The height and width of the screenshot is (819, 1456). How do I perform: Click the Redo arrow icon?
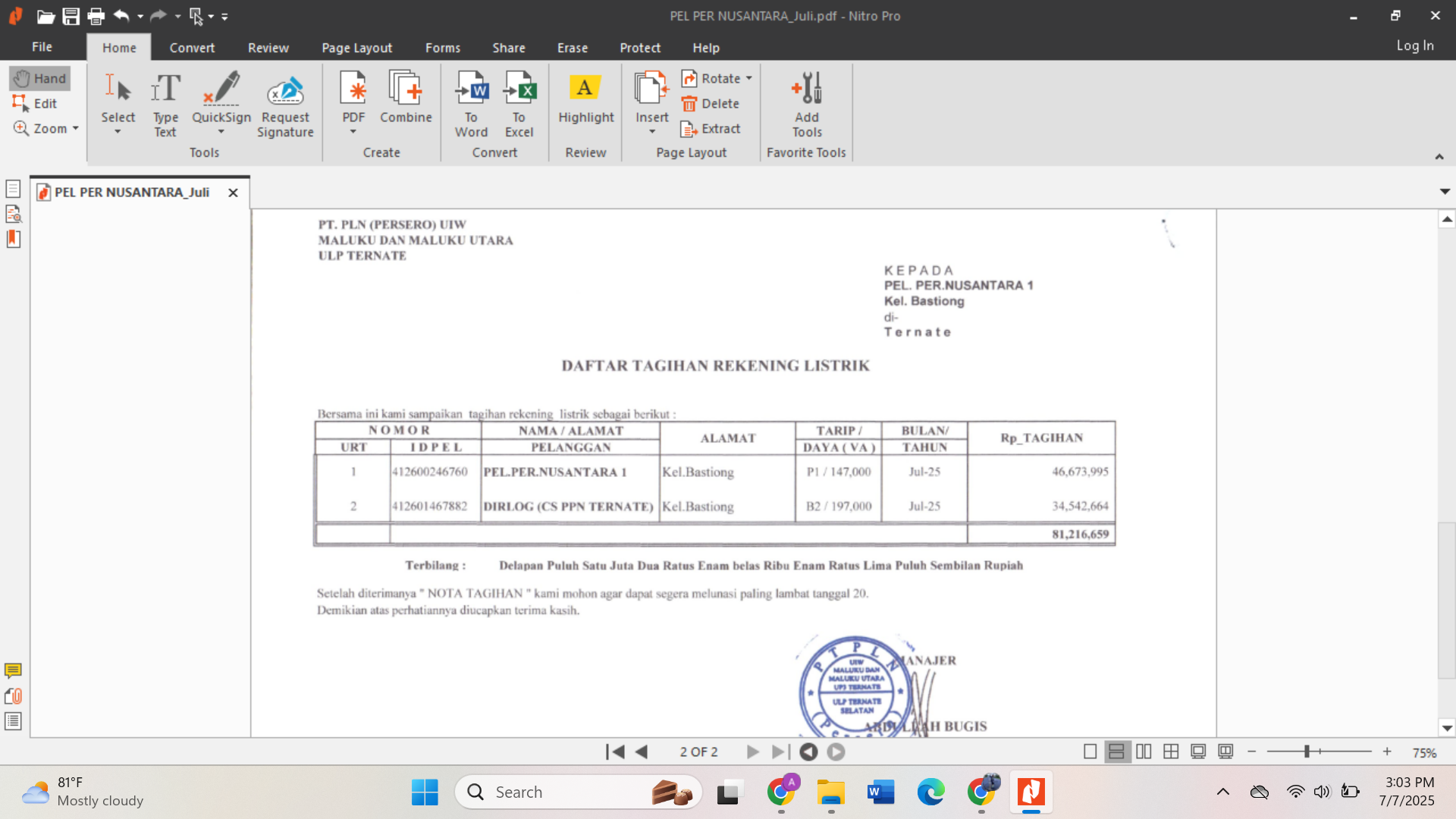pos(158,15)
